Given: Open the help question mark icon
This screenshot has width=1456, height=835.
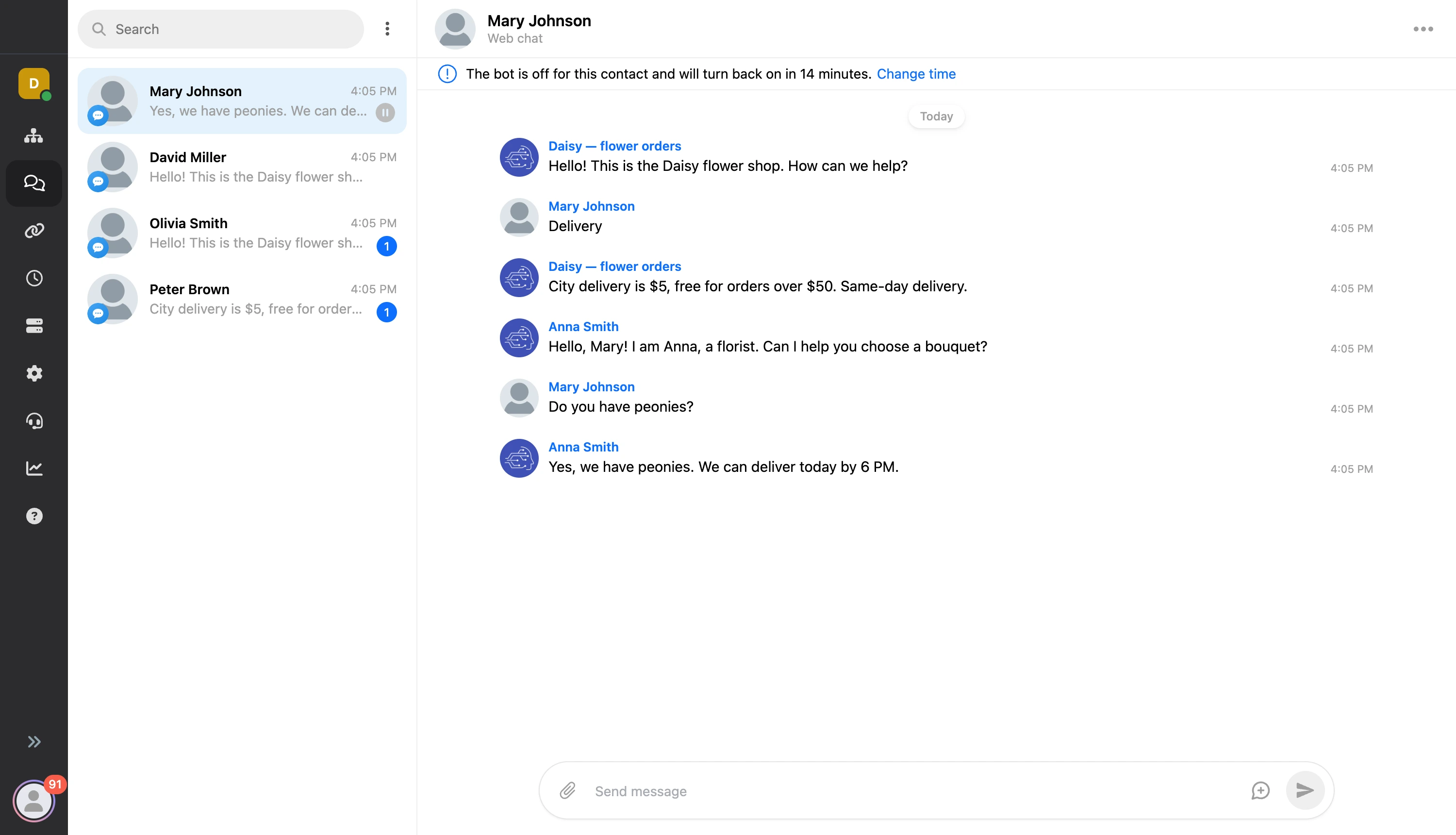Looking at the screenshot, I should [x=34, y=516].
